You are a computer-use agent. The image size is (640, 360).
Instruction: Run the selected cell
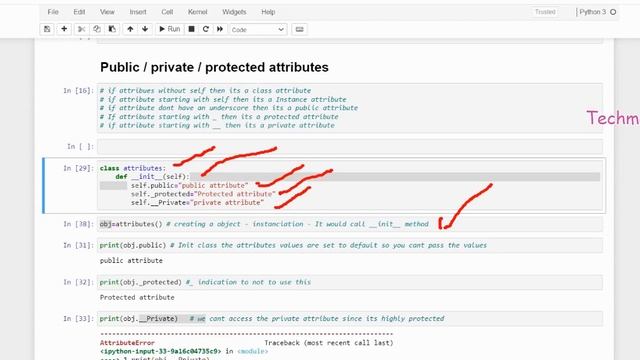tap(169, 29)
